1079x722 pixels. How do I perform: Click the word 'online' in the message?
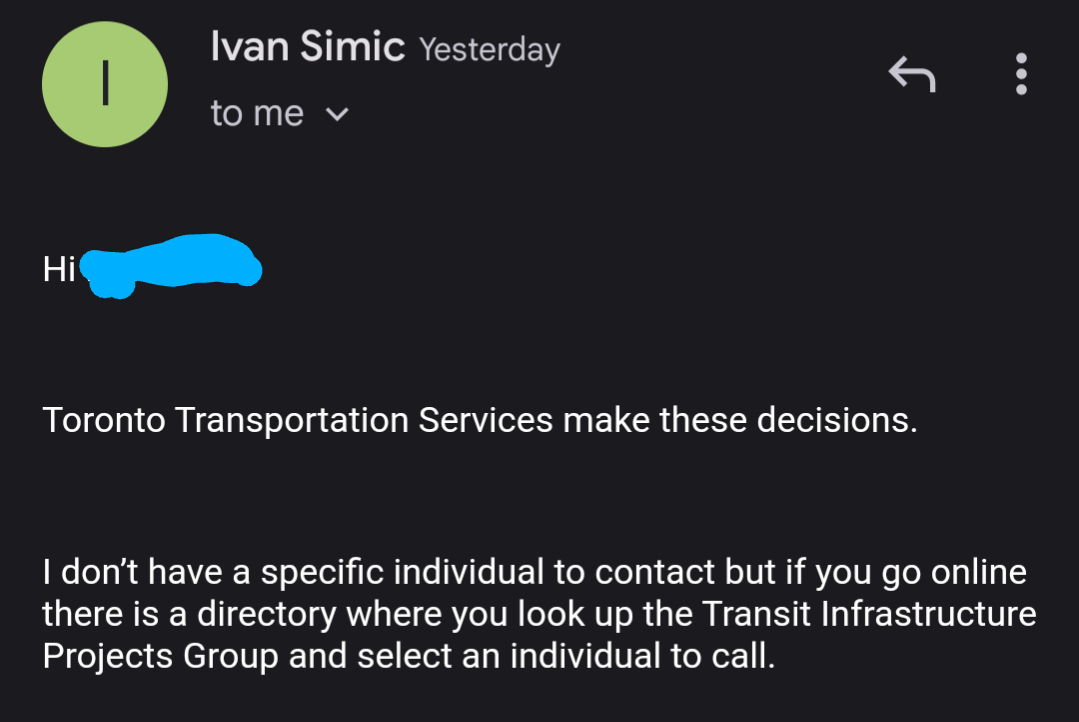point(978,573)
